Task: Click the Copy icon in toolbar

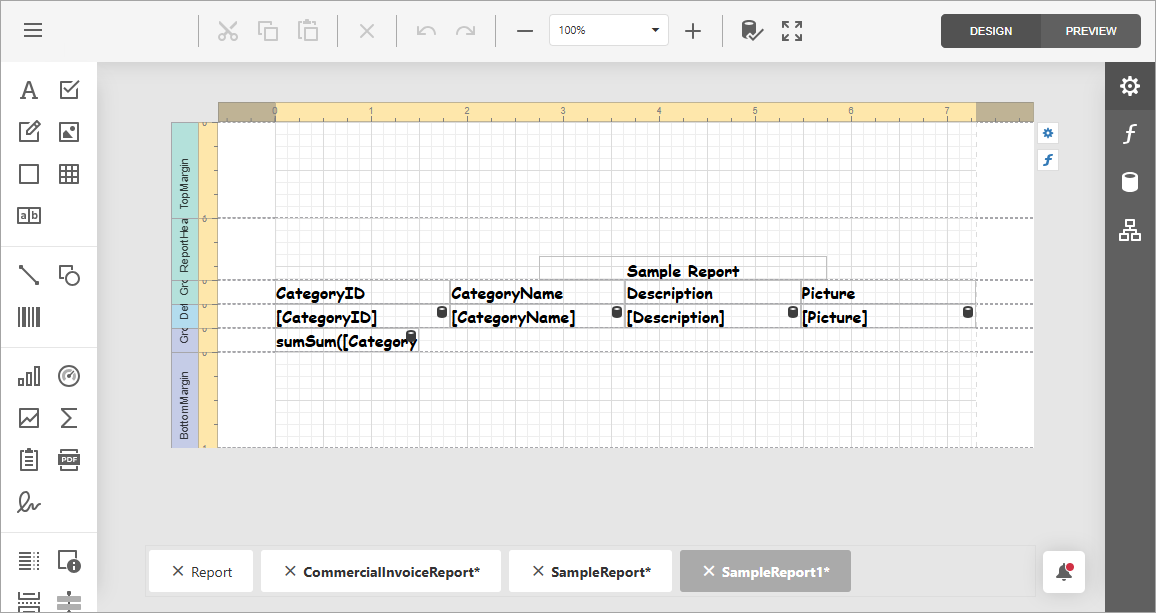Action: [268, 31]
